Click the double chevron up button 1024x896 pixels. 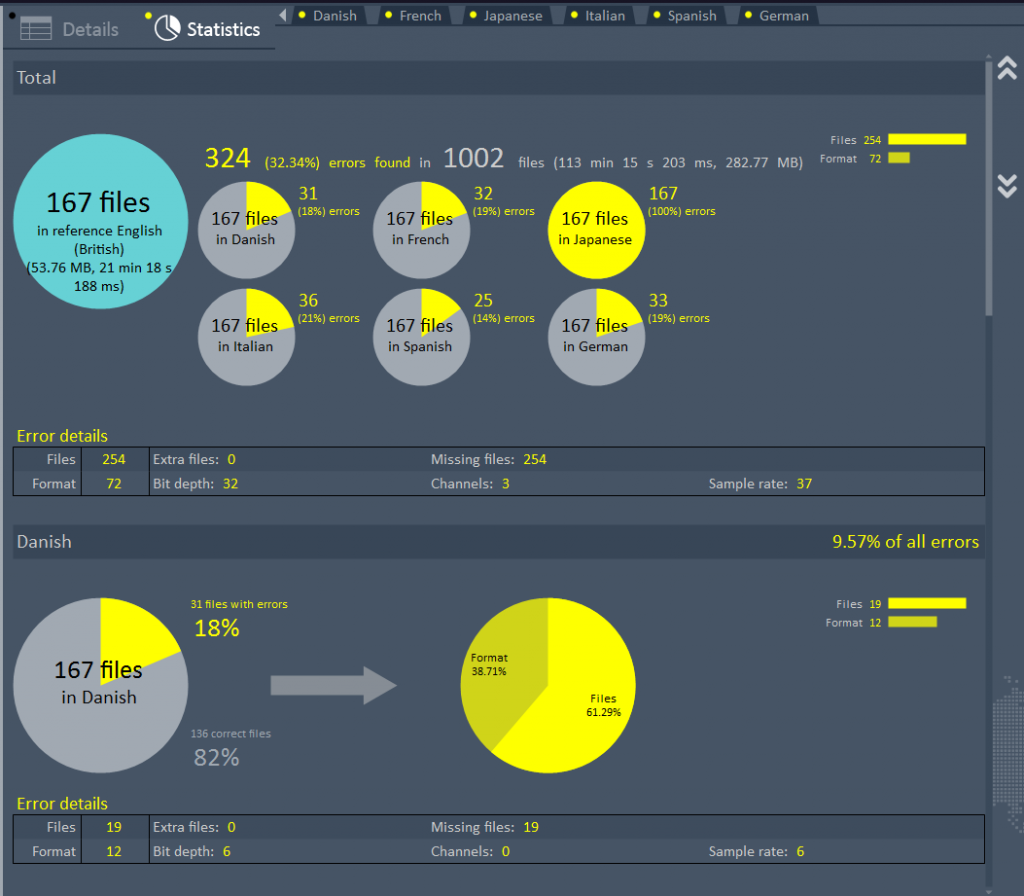coord(1007,68)
